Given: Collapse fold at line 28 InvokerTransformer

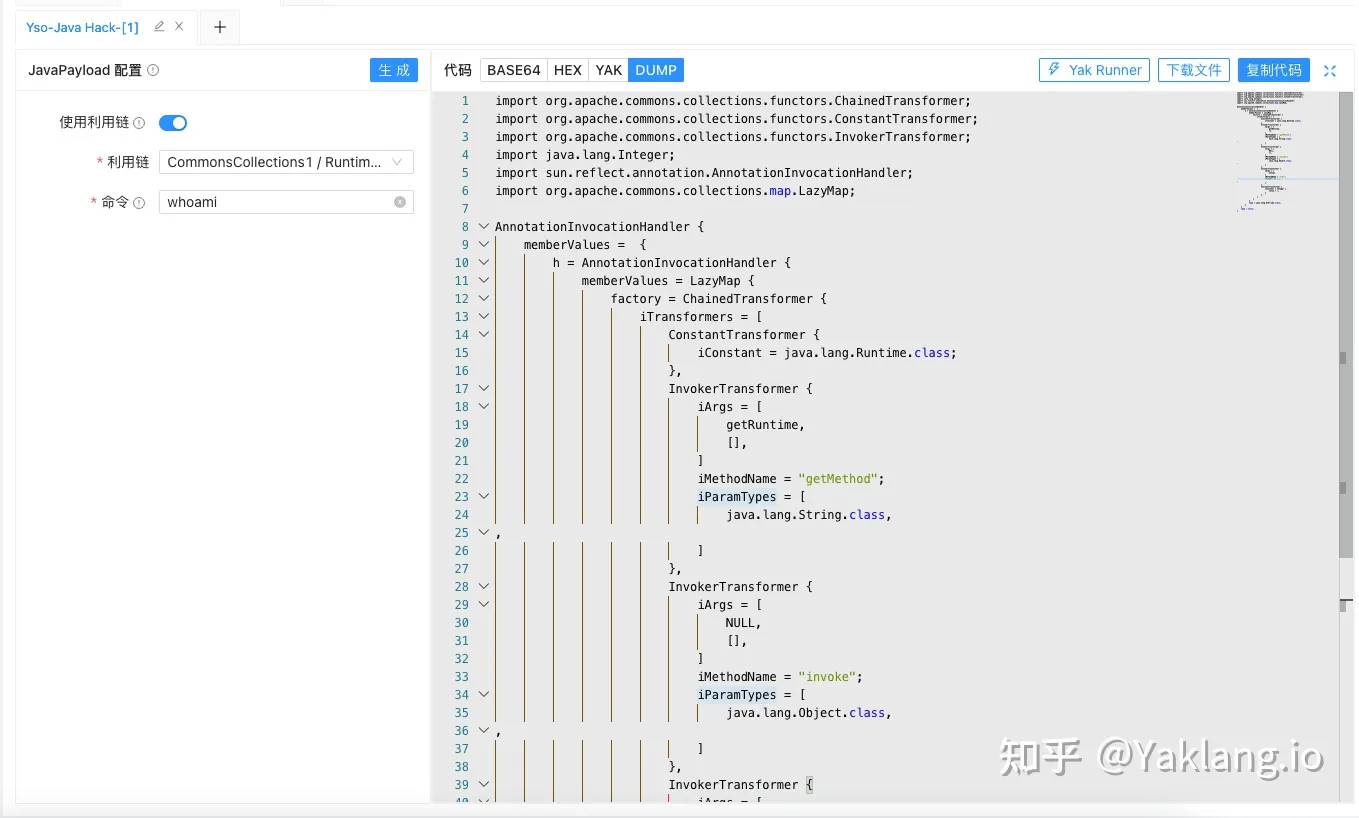Looking at the screenshot, I should [x=484, y=587].
